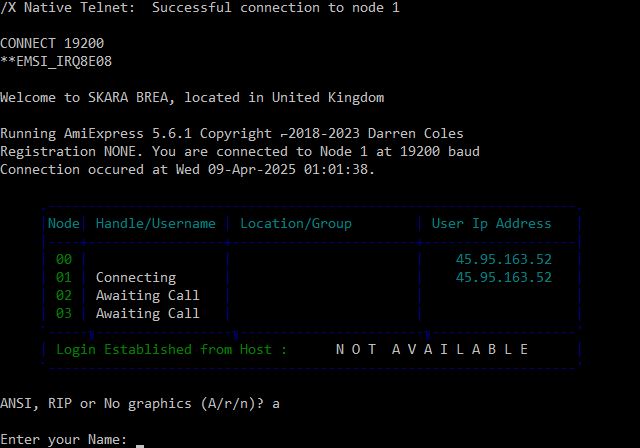Click the User Ip Address column header
The height and width of the screenshot is (448, 640).
pos(491,224)
